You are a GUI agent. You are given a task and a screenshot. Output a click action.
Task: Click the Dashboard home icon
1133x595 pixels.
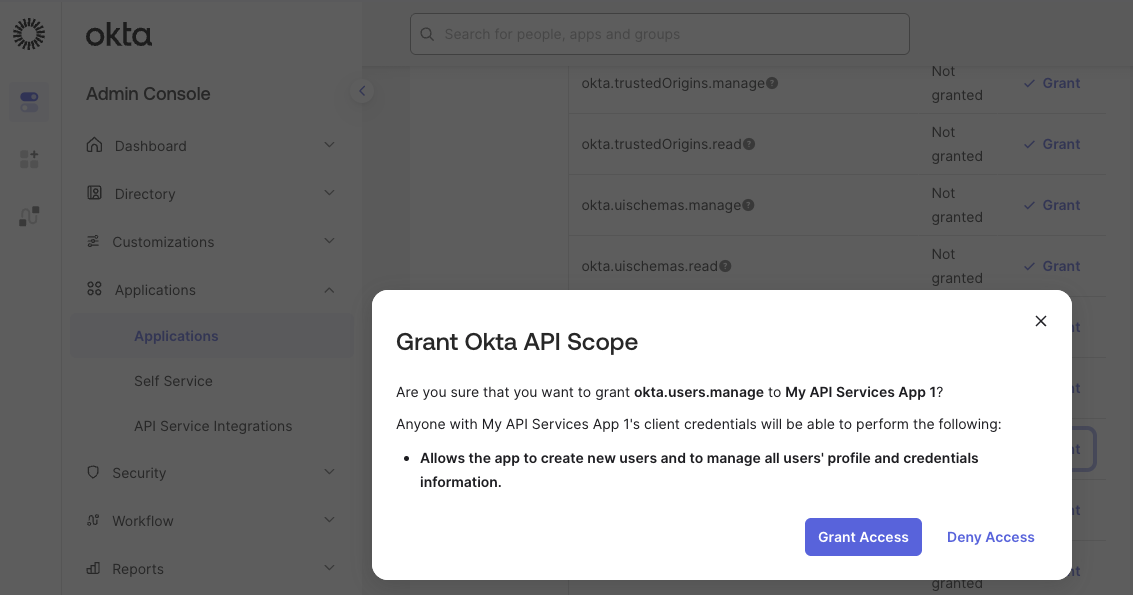tap(94, 145)
